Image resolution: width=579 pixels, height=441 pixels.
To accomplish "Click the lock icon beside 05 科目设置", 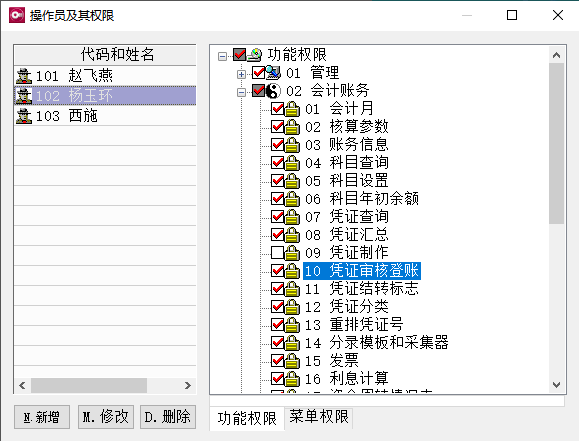I will (292, 181).
